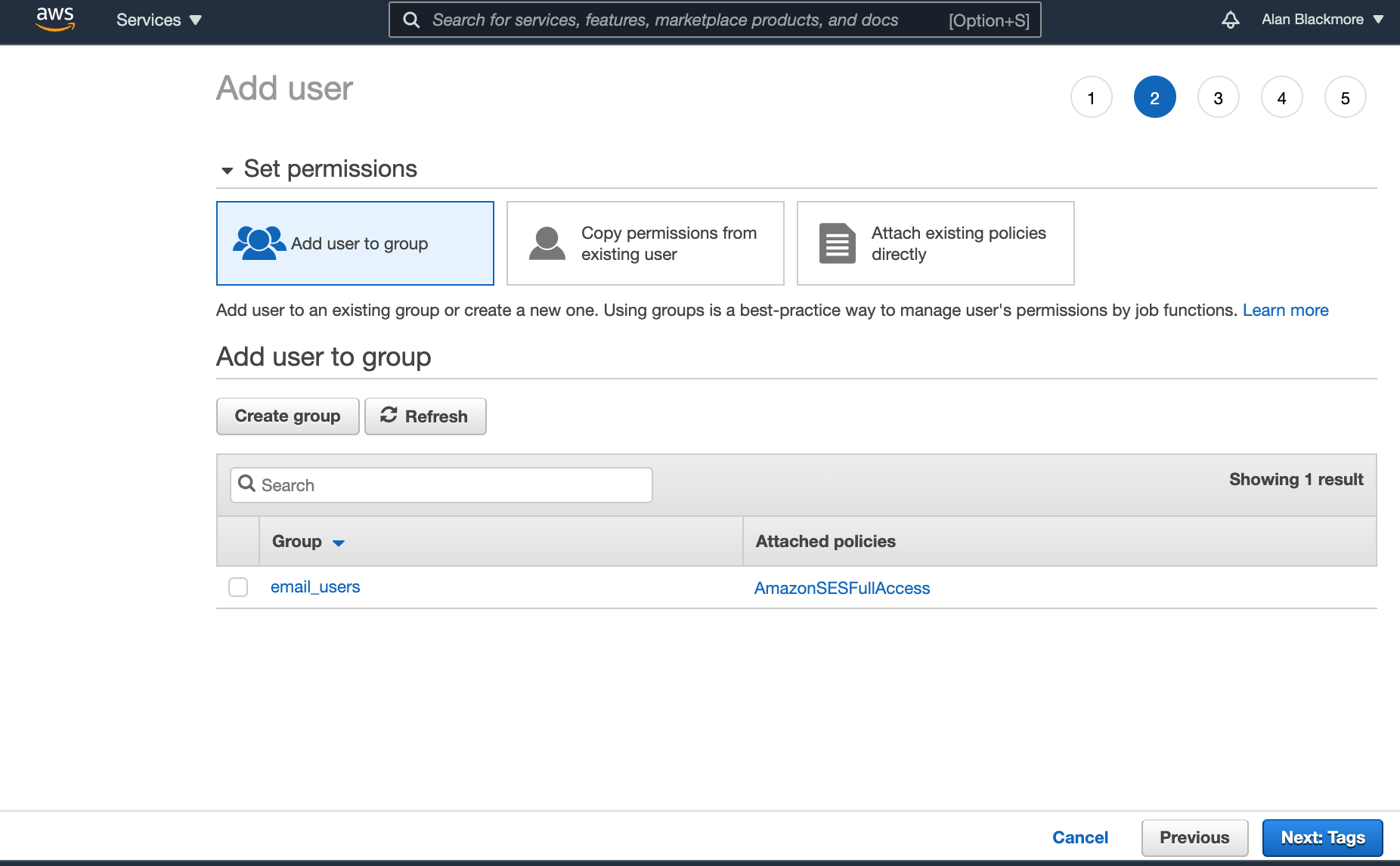This screenshot has width=1400, height=866.
Task: Click the magnifier icon inside the group search field
Action: 247,484
